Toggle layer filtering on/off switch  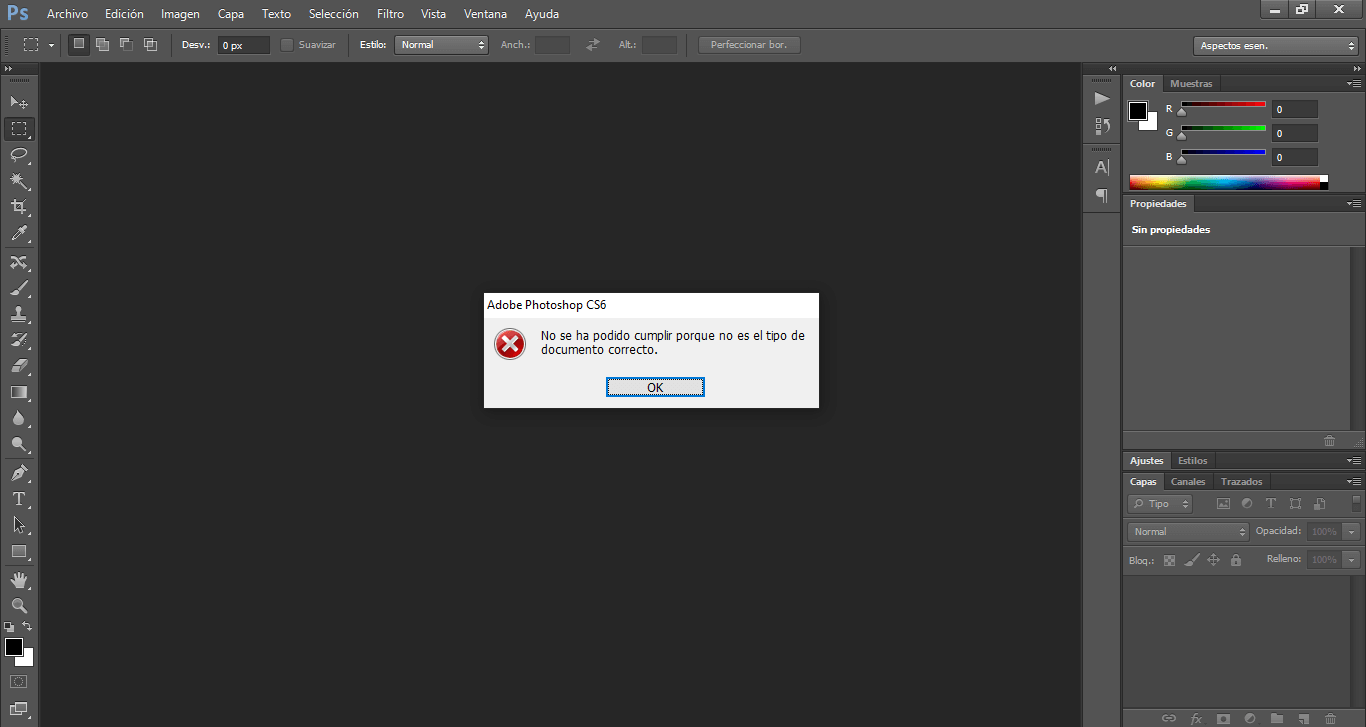[1357, 504]
